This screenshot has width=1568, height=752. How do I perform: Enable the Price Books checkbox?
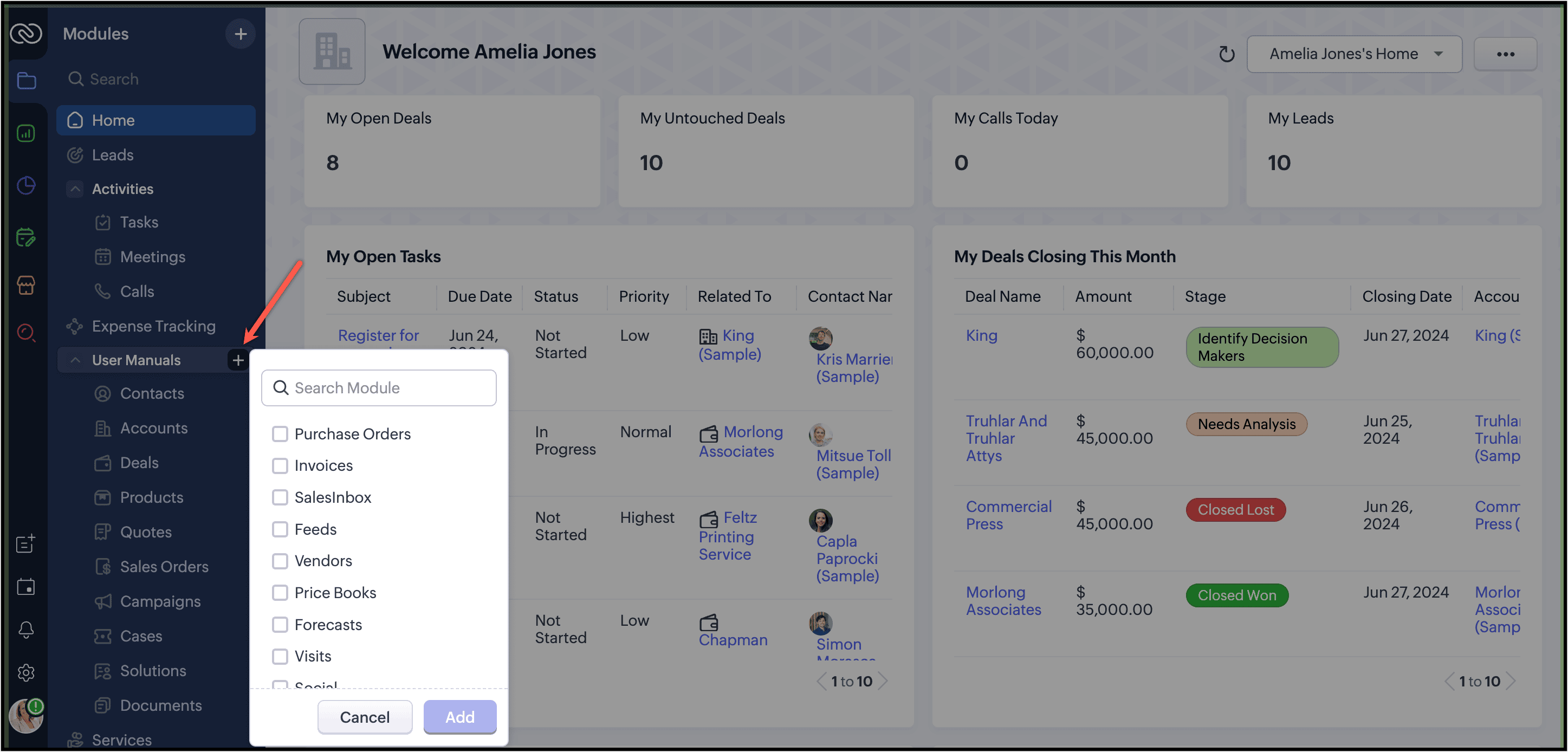(280, 593)
